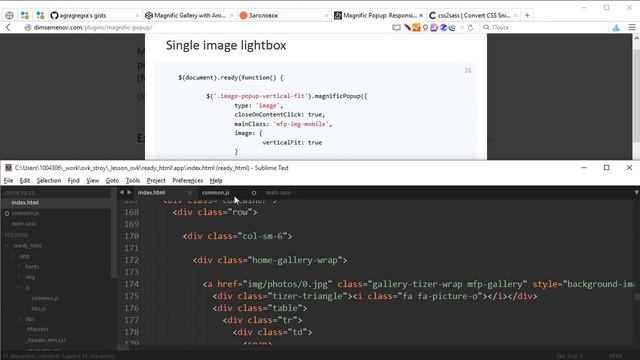Open the Tools menu
640x360 pixels.
tap(133, 180)
